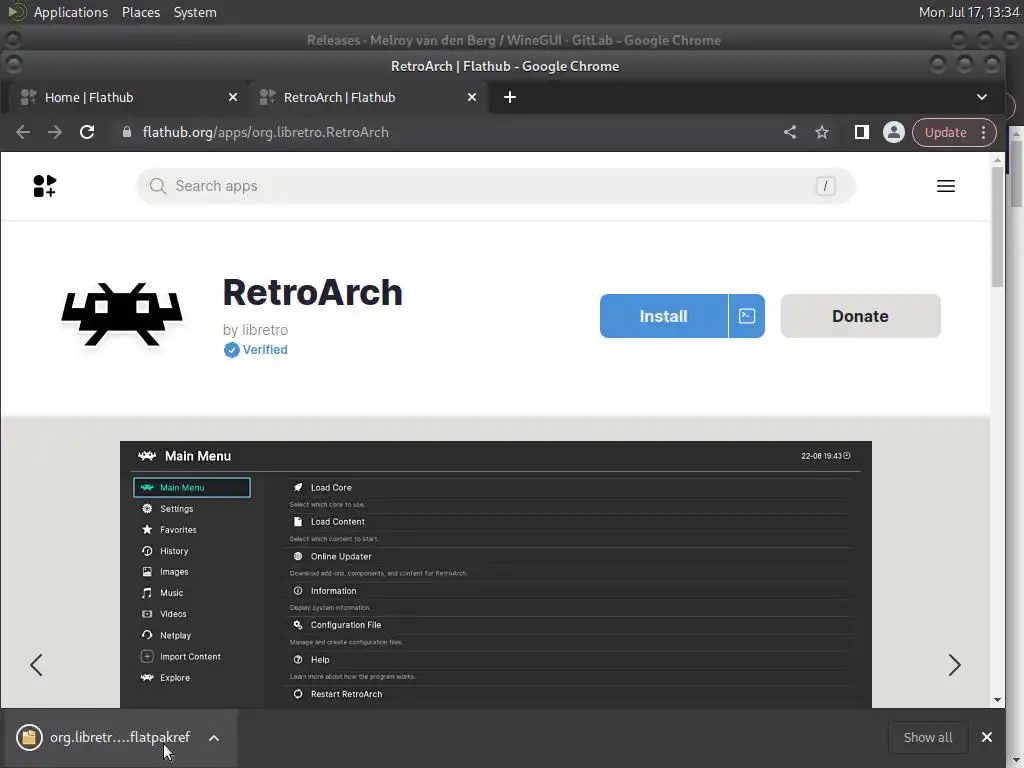Open the Applications menu

pos(71,12)
